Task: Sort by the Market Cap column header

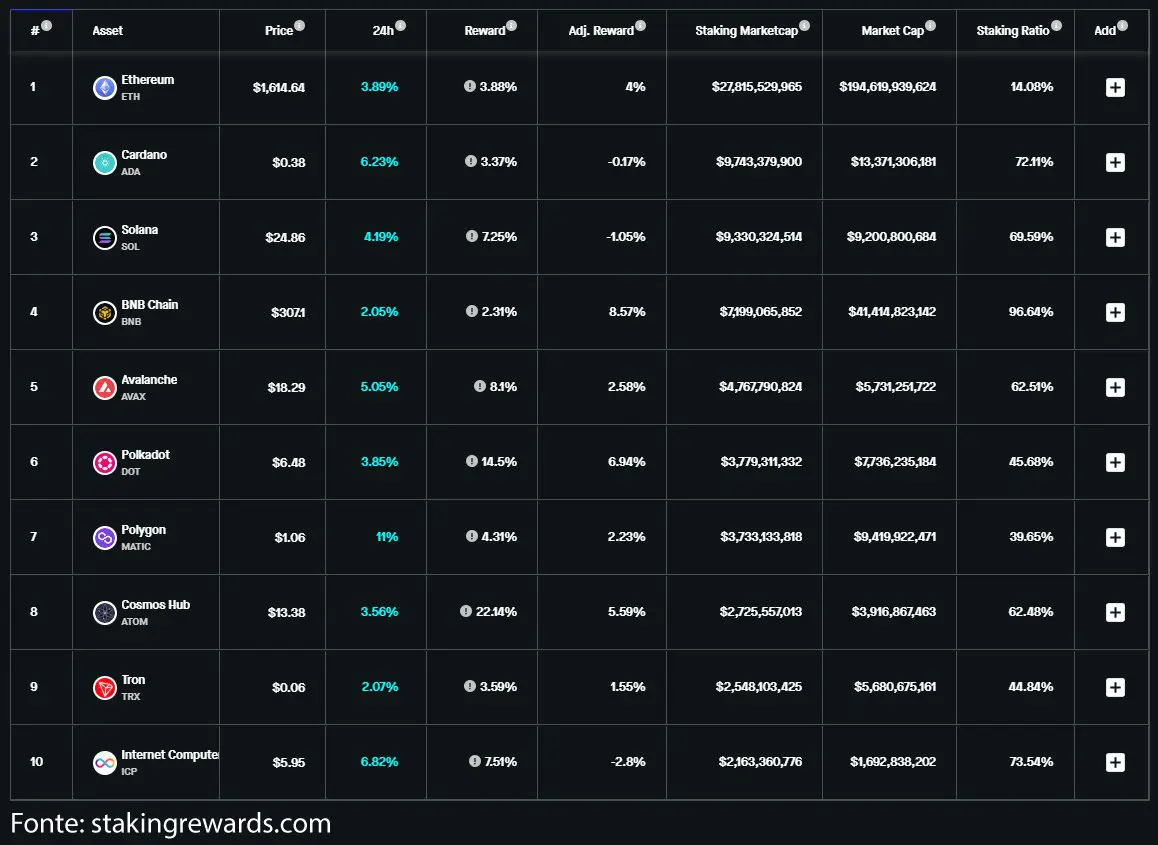Action: (893, 30)
